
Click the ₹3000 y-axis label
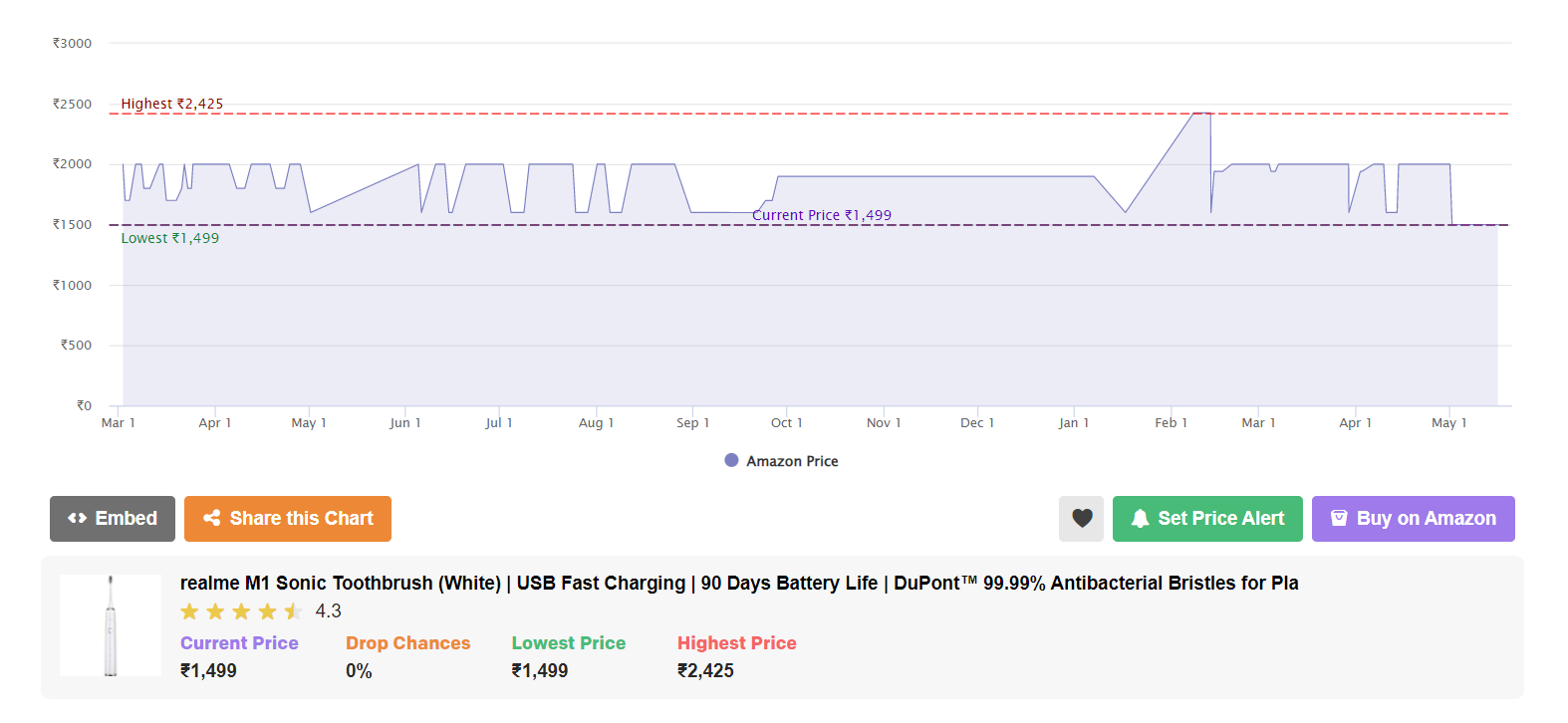click(72, 44)
